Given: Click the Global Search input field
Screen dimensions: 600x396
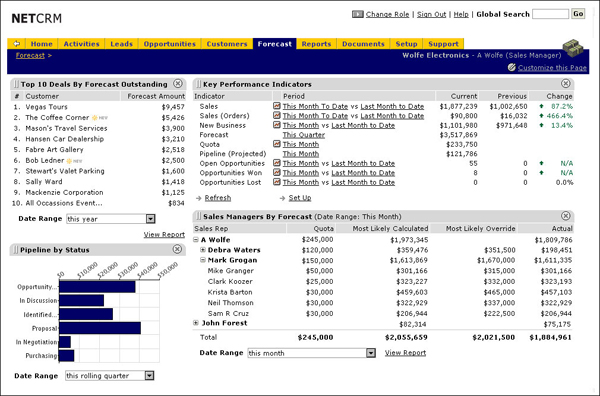Looking at the screenshot, I should [x=550, y=14].
